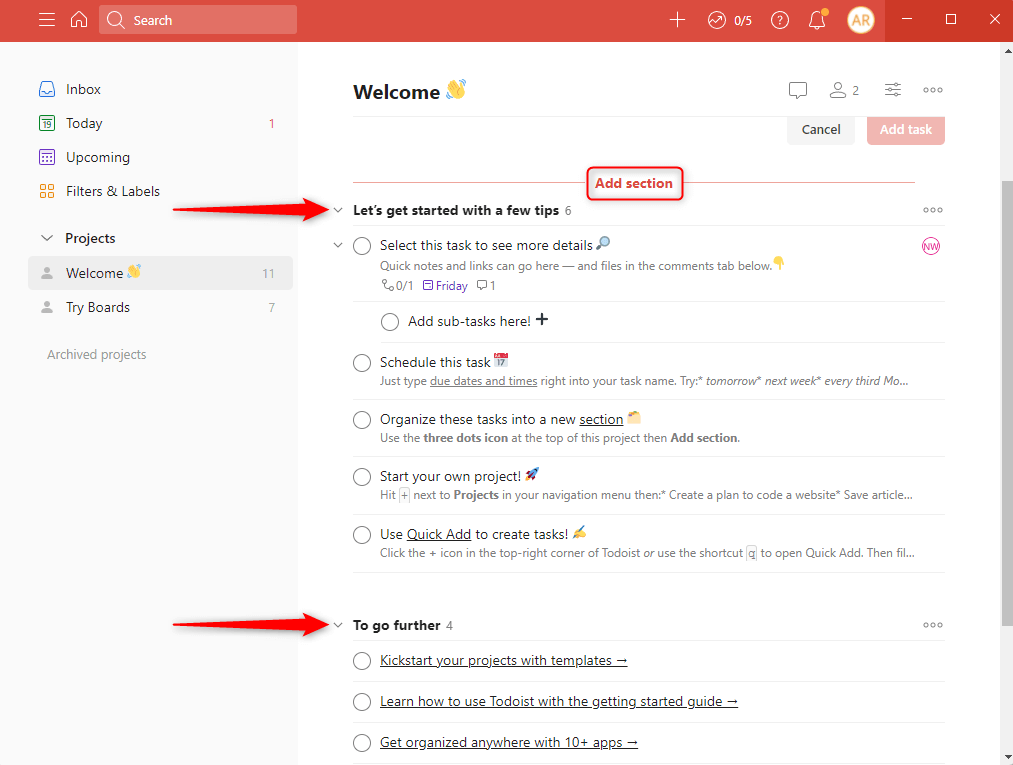Open the AR profile avatar
This screenshot has width=1013, height=765.
(861, 20)
